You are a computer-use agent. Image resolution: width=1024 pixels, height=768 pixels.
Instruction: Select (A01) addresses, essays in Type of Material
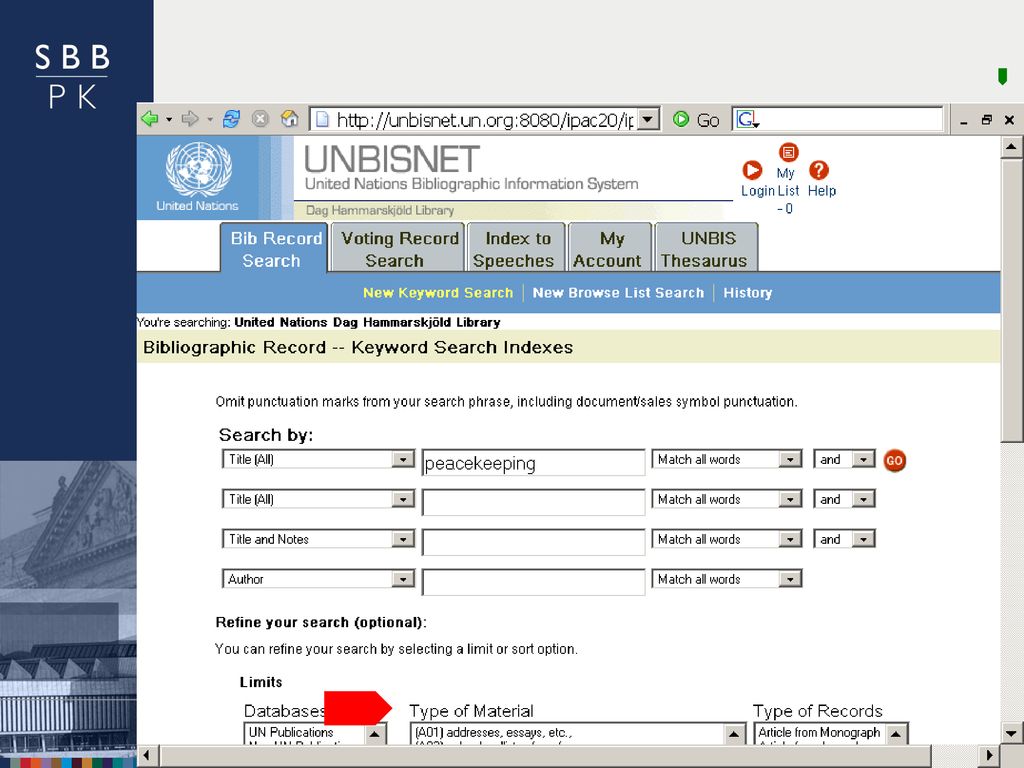[493, 733]
